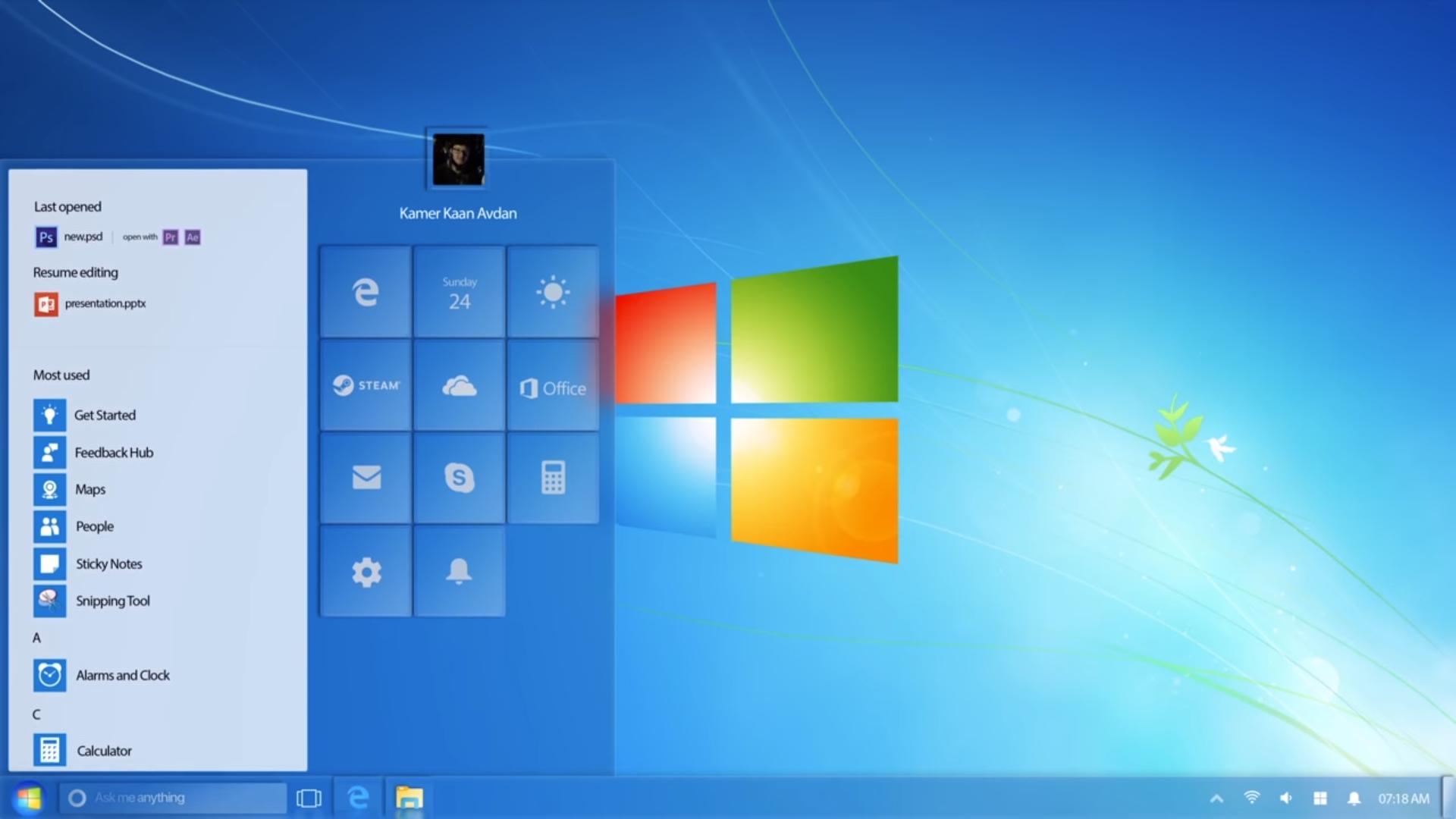Expand the A section in app list

[38, 637]
